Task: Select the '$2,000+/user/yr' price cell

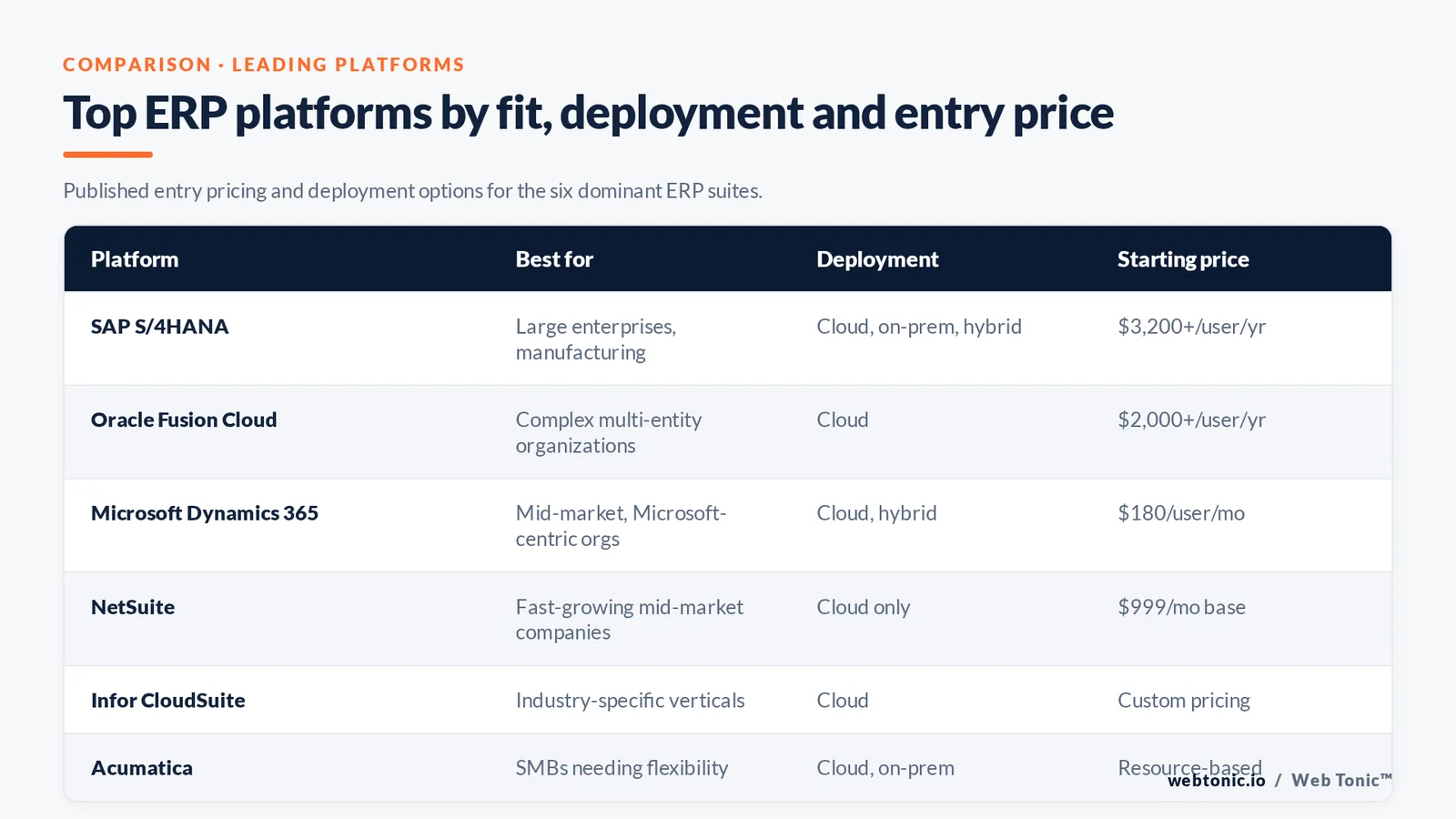Action: tap(1191, 420)
